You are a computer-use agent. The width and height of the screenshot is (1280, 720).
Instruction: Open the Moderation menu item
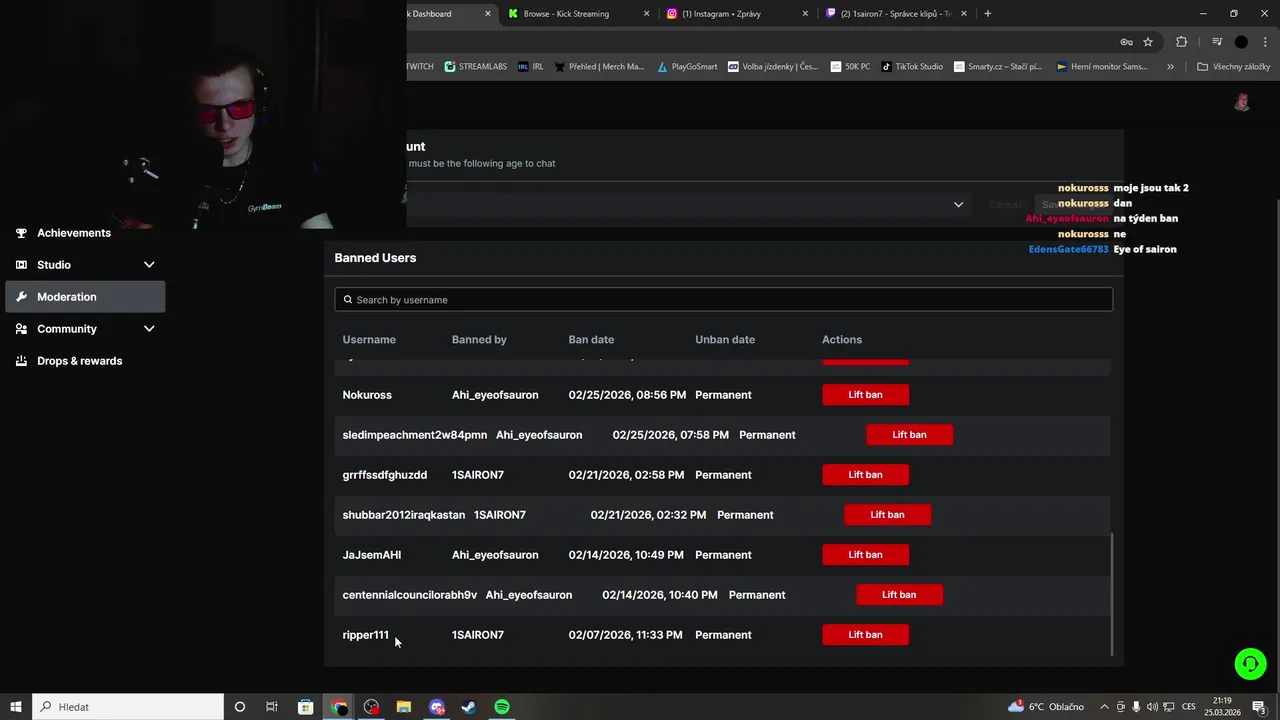tap(85, 297)
